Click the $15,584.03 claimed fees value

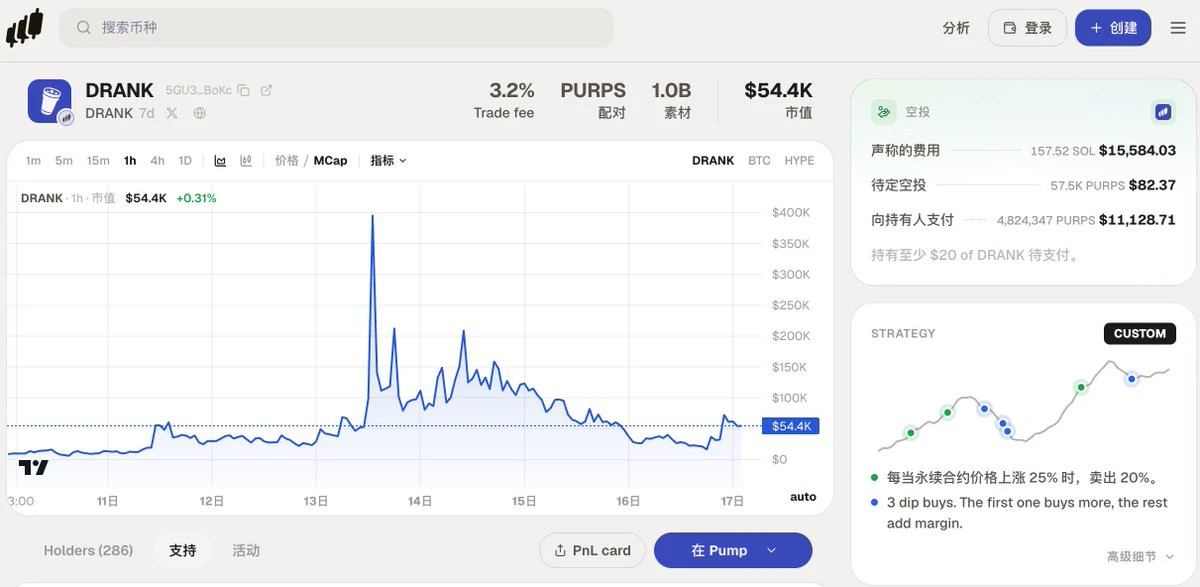(1137, 150)
